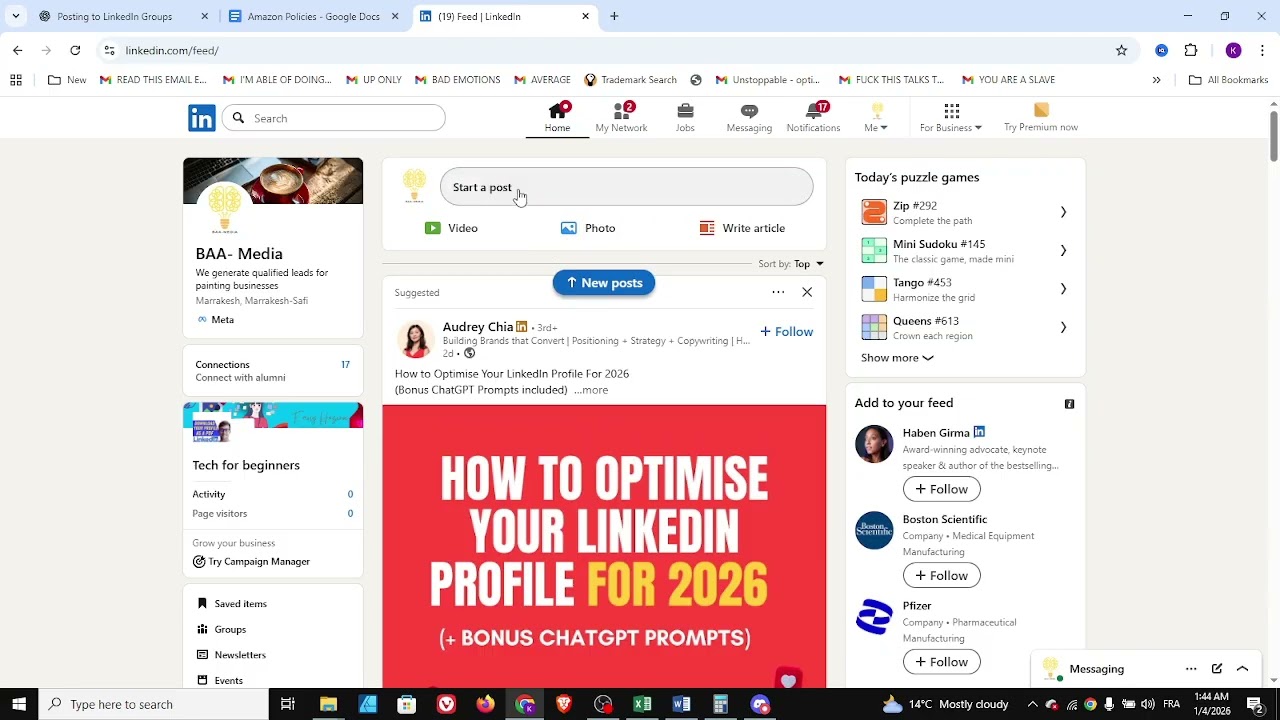Image resolution: width=1280 pixels, height=720 pixels.
Task: Open Trademark Search bookmark
Action: [630, 80]
